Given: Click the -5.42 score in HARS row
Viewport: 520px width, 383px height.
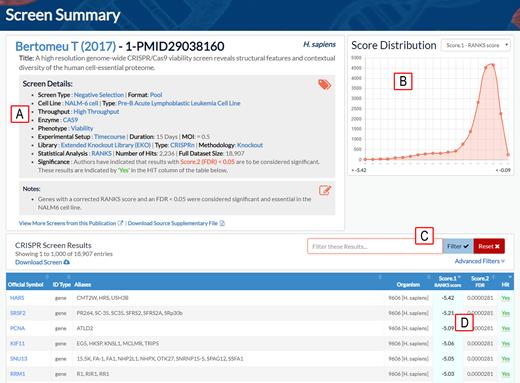Looking at the screenshot, I should point(448,298).
